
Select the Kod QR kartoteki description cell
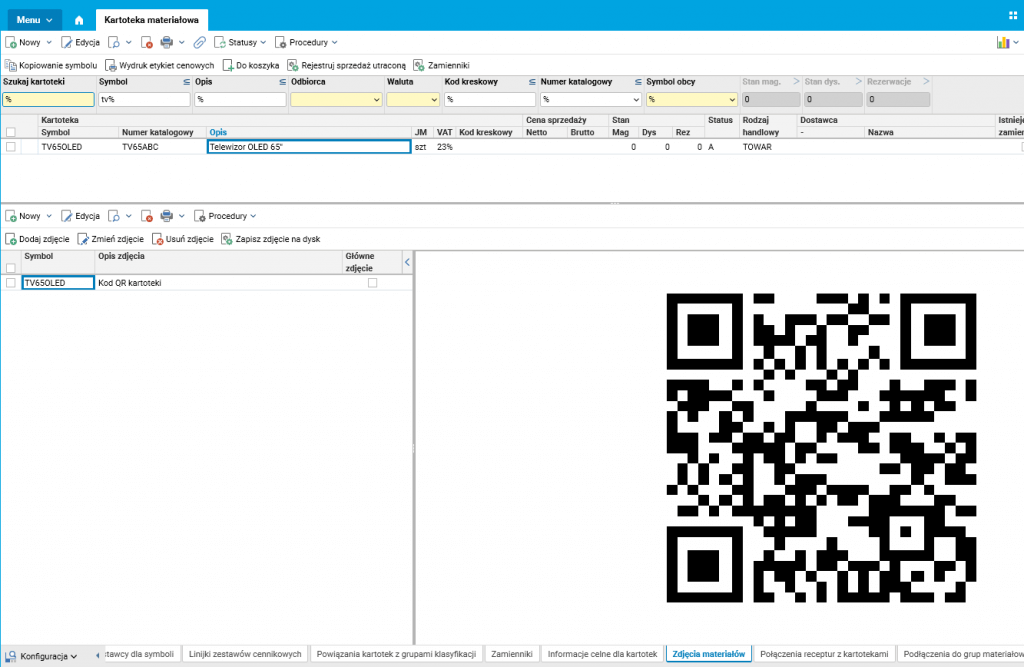[219, 283]
